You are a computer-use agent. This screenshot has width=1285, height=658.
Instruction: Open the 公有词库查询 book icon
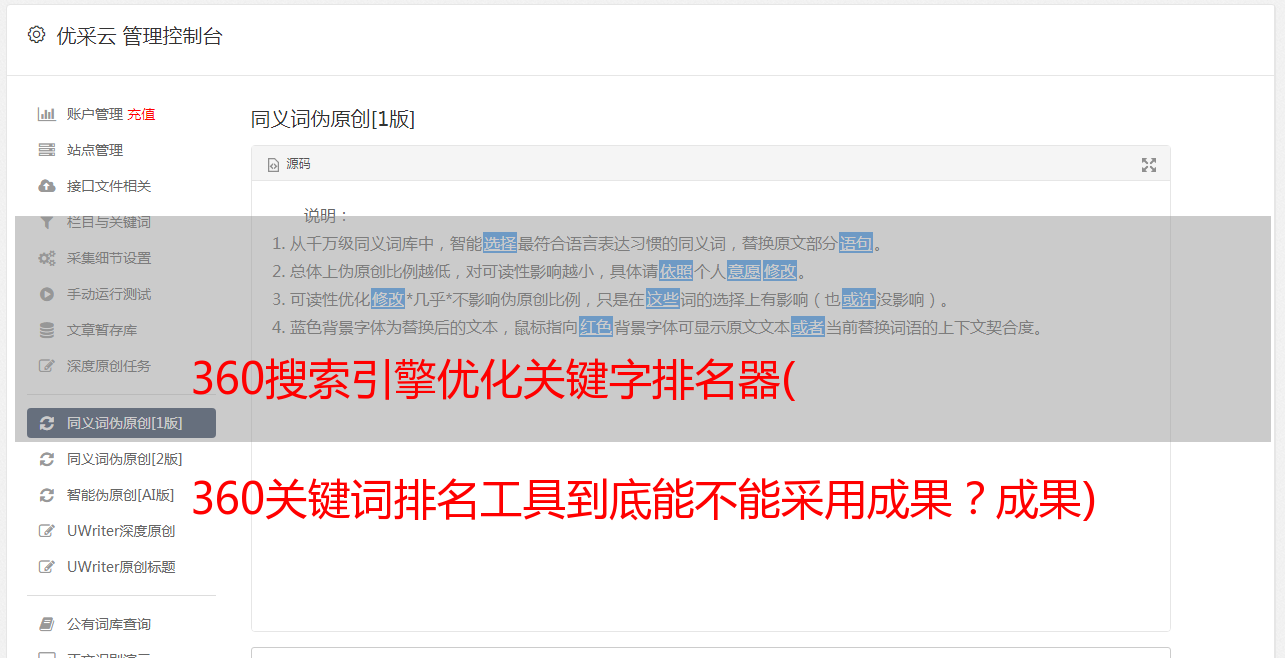click(x=46, y=624)
